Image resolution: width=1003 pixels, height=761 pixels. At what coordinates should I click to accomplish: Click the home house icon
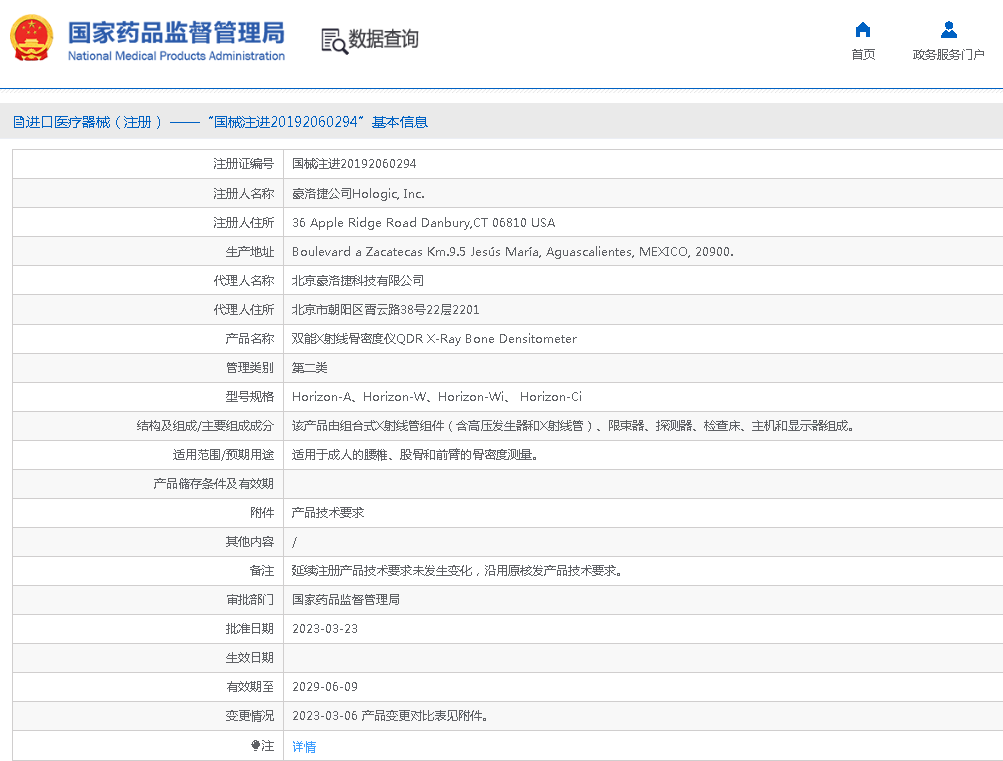[863, 30]
